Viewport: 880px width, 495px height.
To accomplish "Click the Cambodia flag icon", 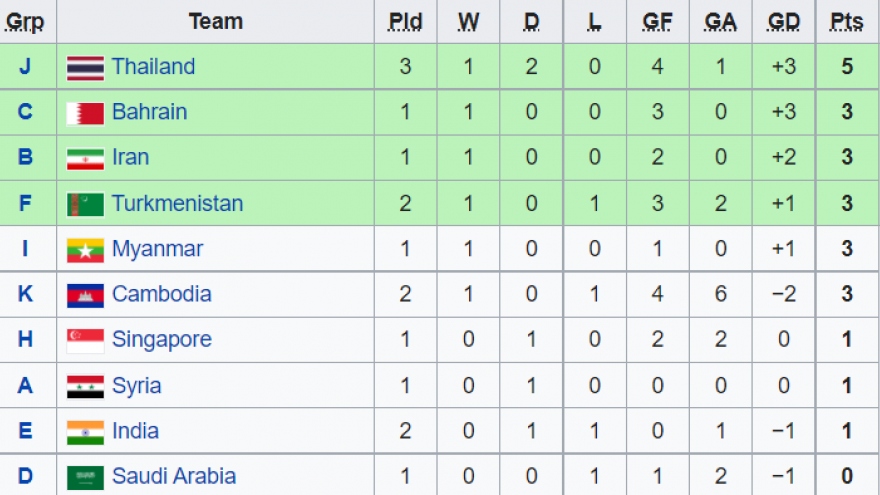I will click(85, 295).
